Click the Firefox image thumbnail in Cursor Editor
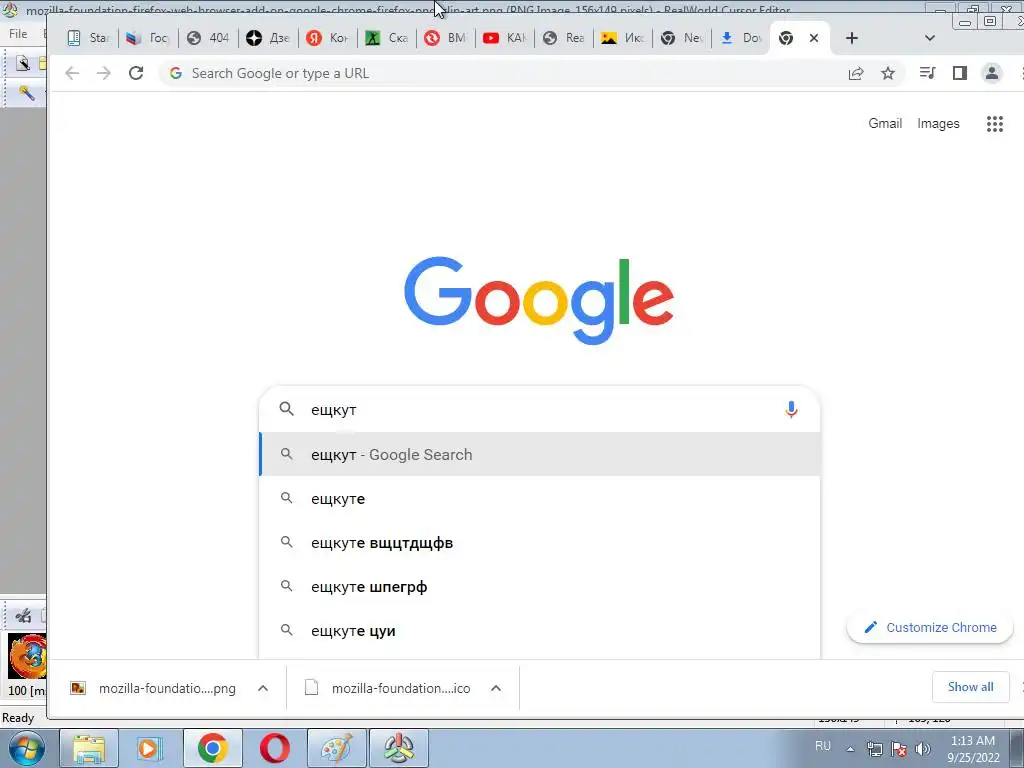The image size is (1024, 768). click(27, 657)
